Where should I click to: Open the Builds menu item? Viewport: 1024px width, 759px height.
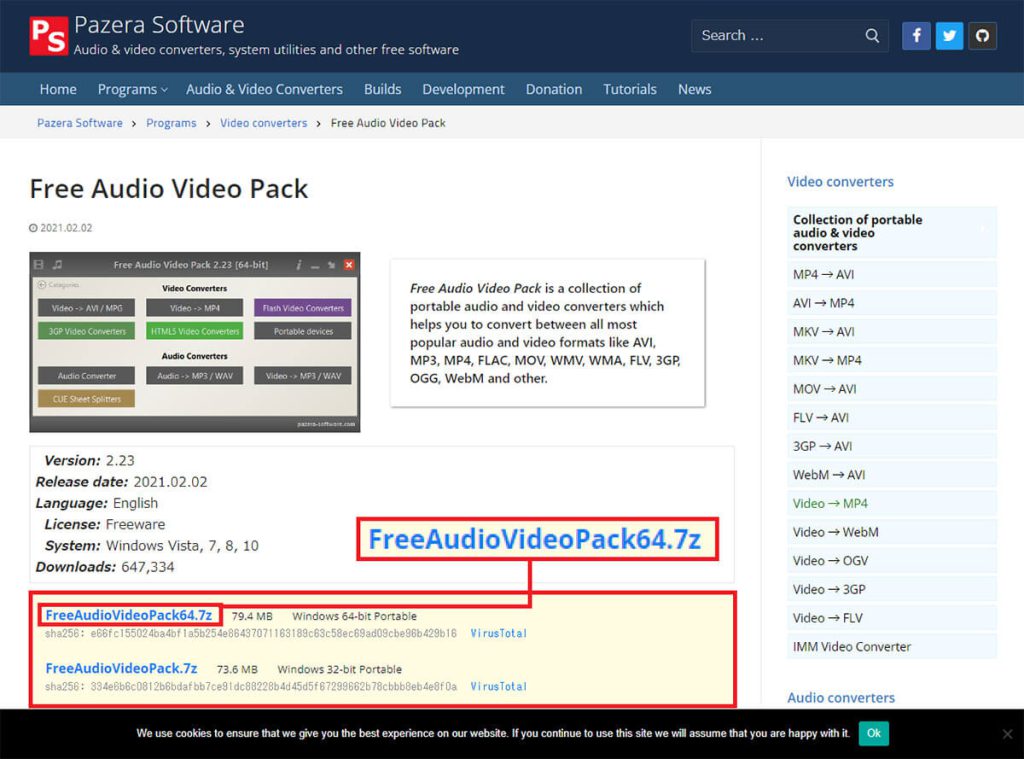pyautogui.click(x=383, y=89)
